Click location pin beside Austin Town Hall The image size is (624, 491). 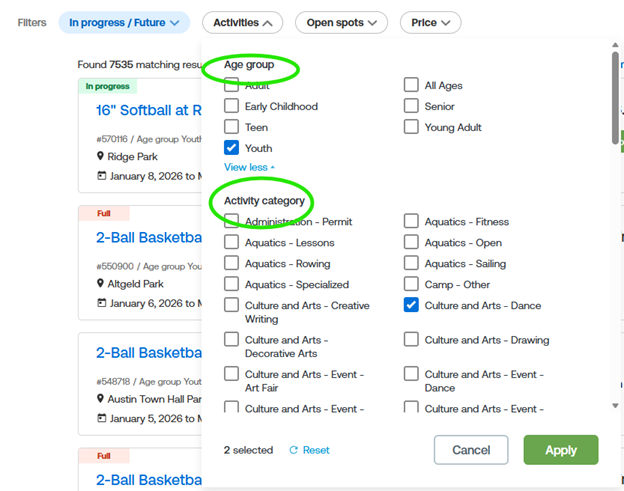[x=101, y=399]
